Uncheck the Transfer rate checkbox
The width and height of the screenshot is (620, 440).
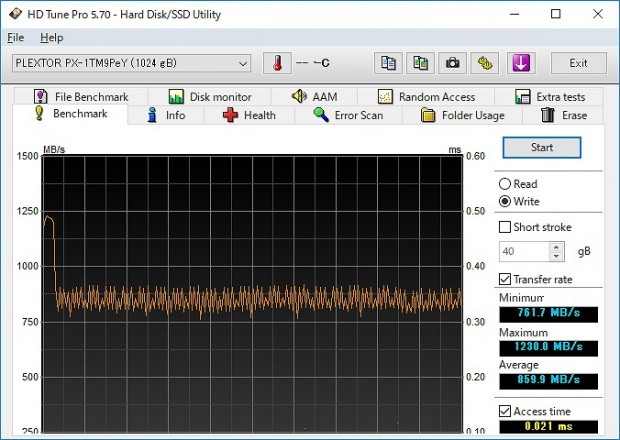[x=505, y=279]
